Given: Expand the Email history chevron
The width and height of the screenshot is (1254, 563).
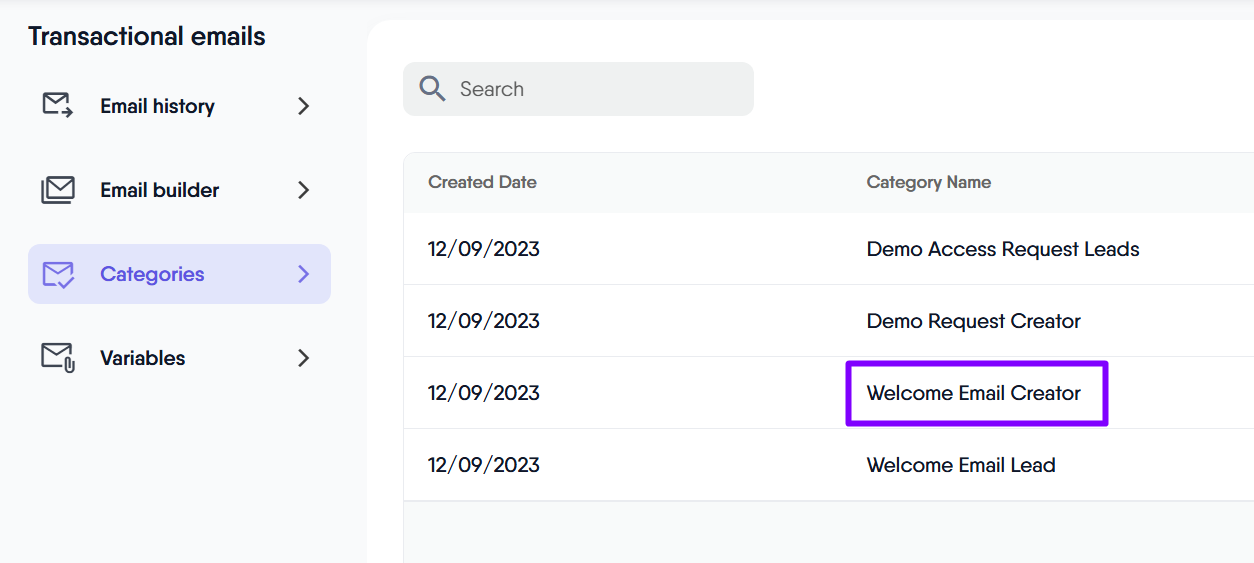Looking at the screenshot, I should pos(304,106).
